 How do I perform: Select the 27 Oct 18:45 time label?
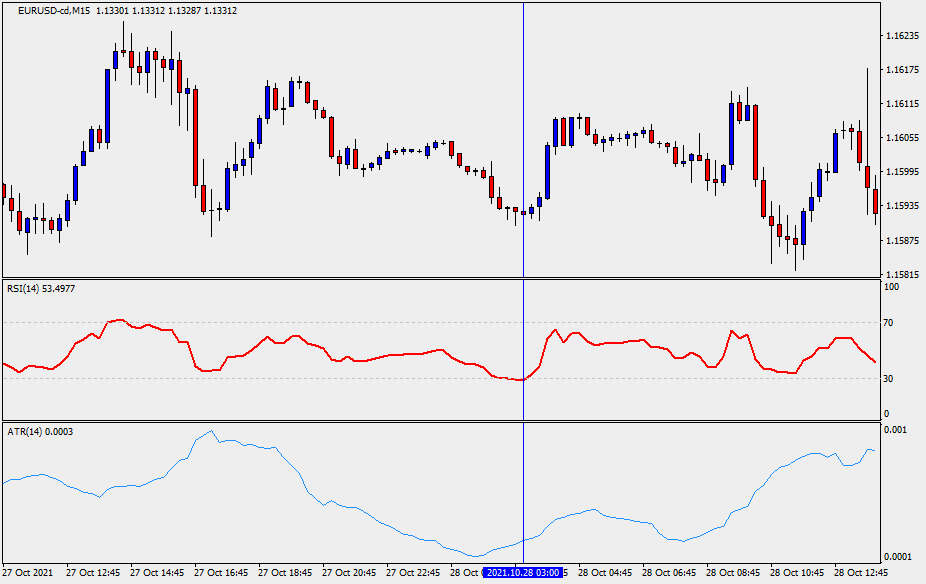[x=285, y=573]
